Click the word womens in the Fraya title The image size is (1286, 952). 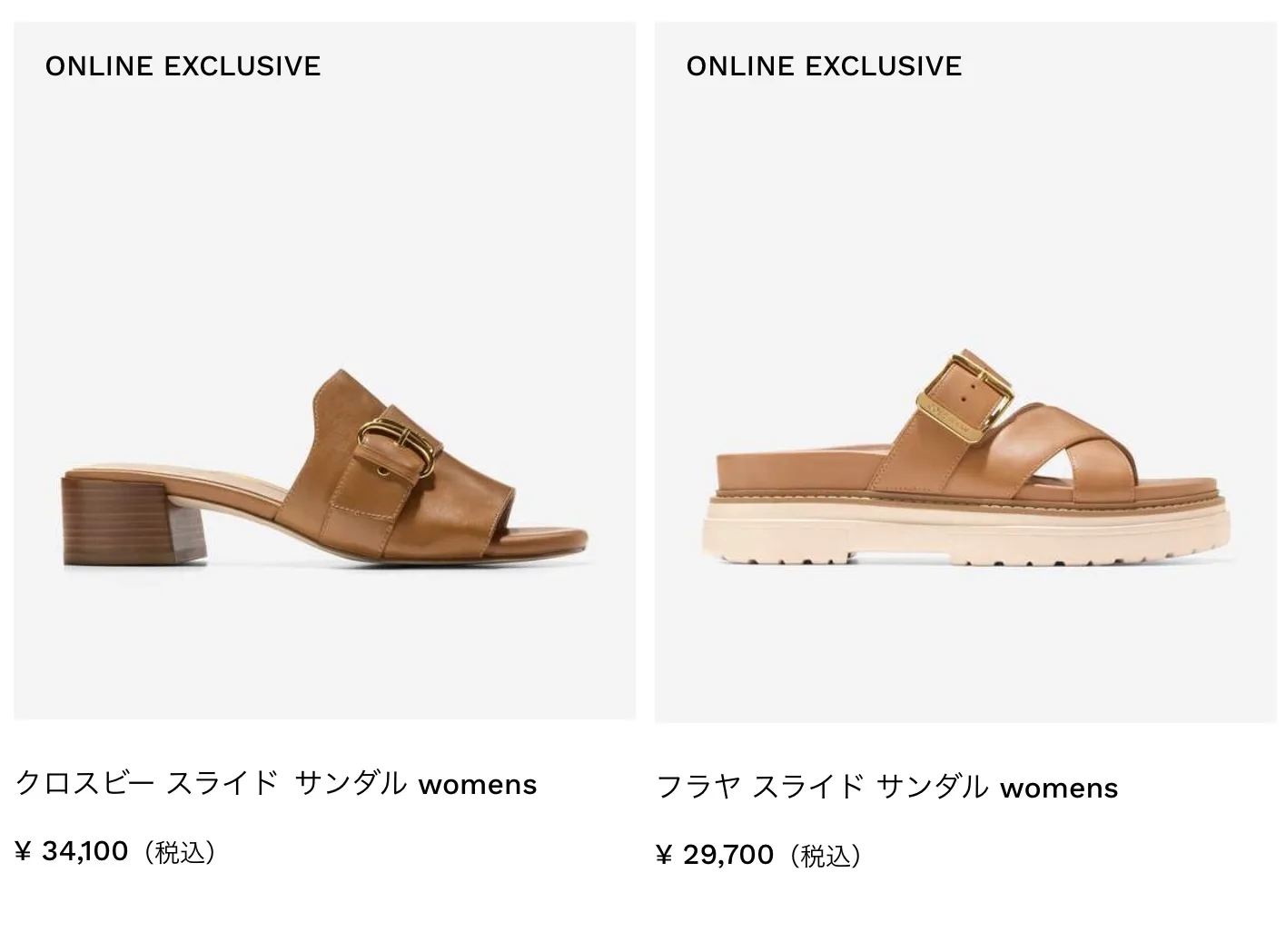tap(1059, 788)
